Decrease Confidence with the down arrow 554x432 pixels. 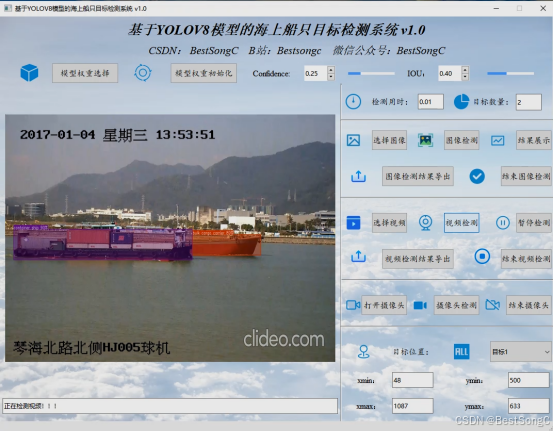(x=331, y=77)
